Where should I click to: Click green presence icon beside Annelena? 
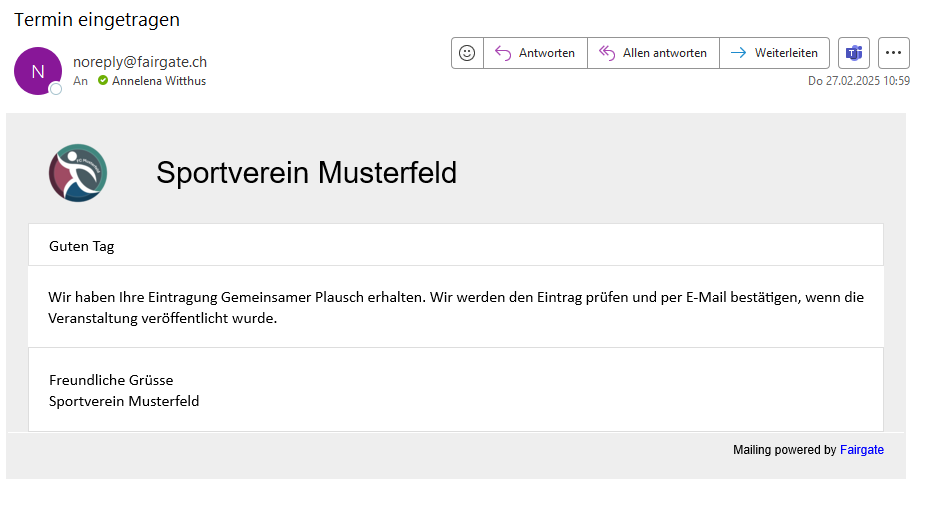102,81
